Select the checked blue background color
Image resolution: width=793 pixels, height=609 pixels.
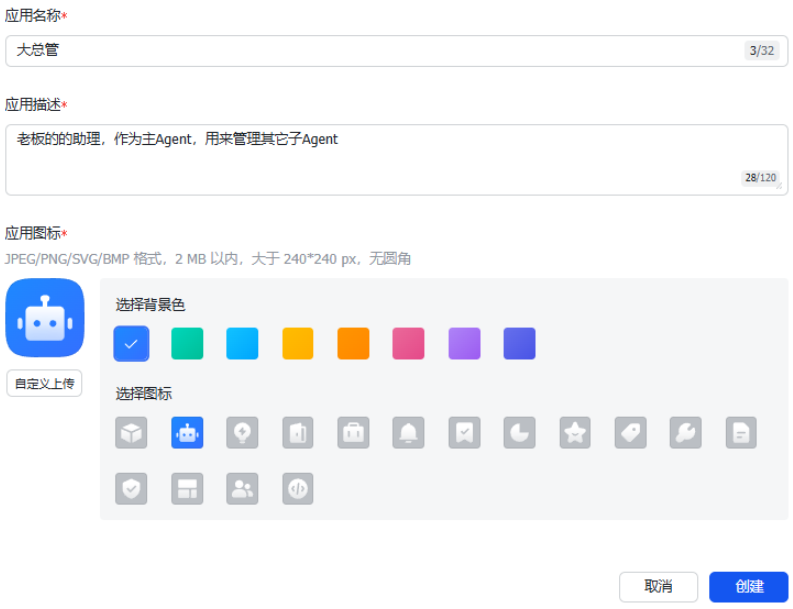131,343
